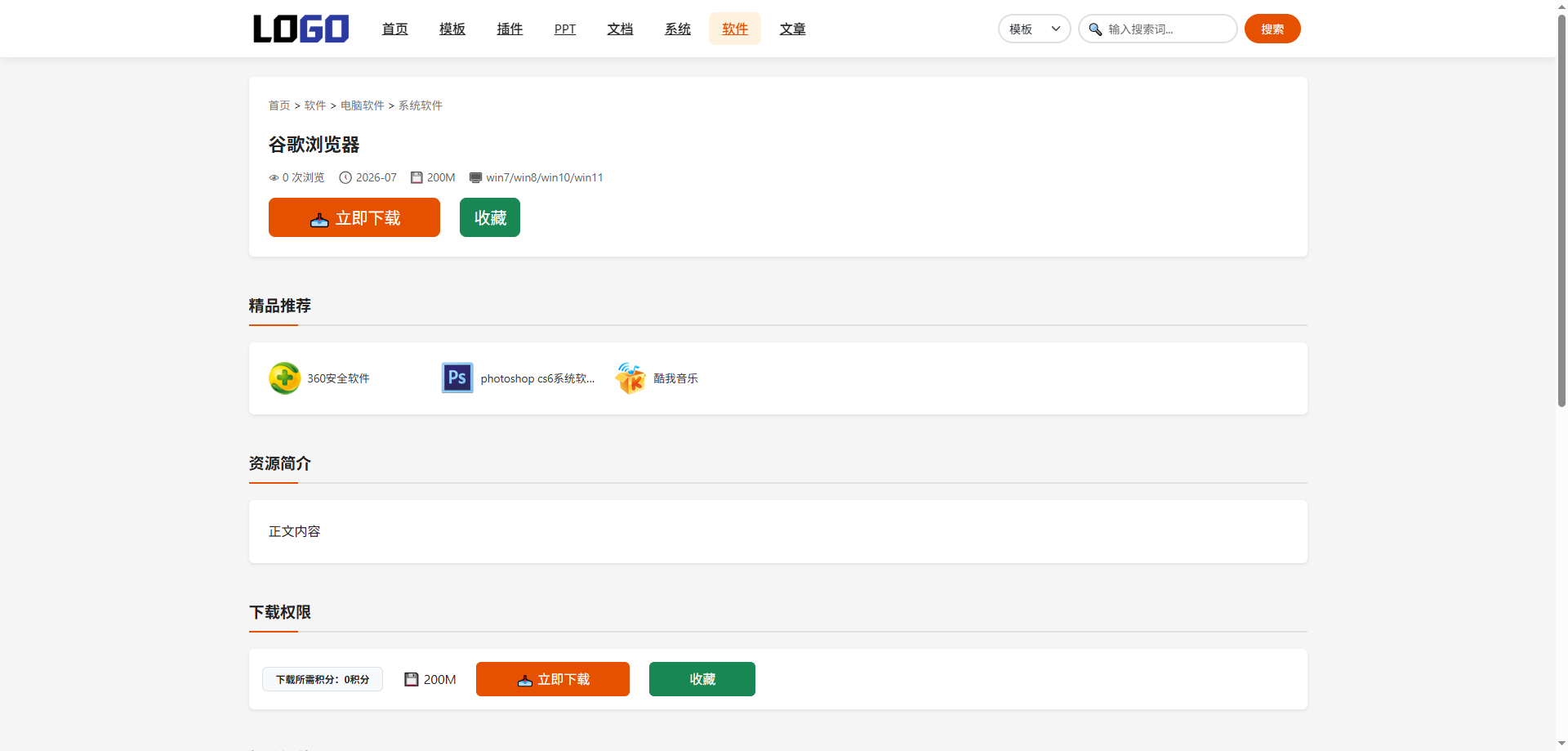
Task: Go to 电脑软件 in the breadcrumb
Action: coord(363,105)
